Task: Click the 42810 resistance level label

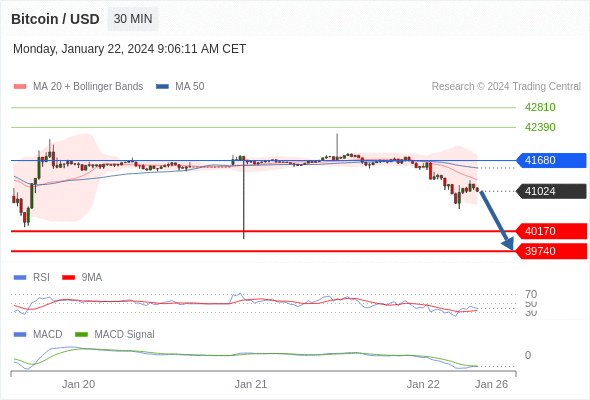Action: (540, 108)
